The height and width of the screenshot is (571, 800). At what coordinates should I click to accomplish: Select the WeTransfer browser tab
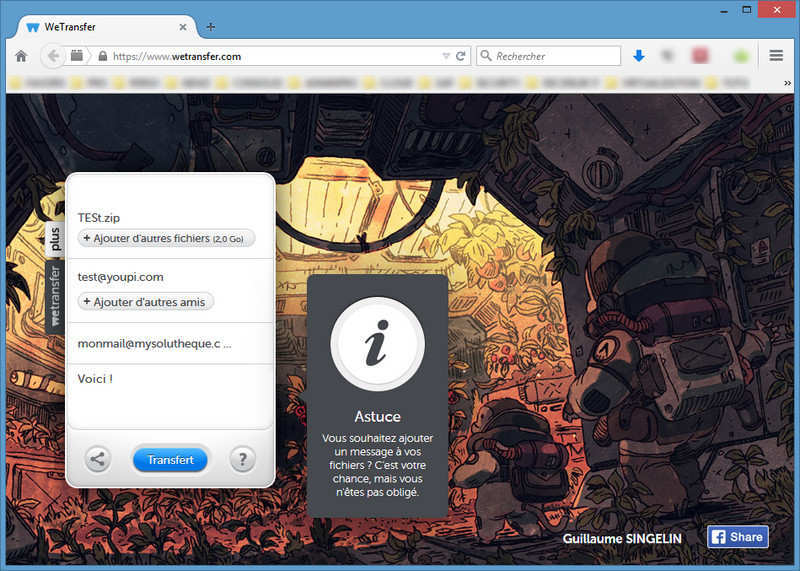107,27
